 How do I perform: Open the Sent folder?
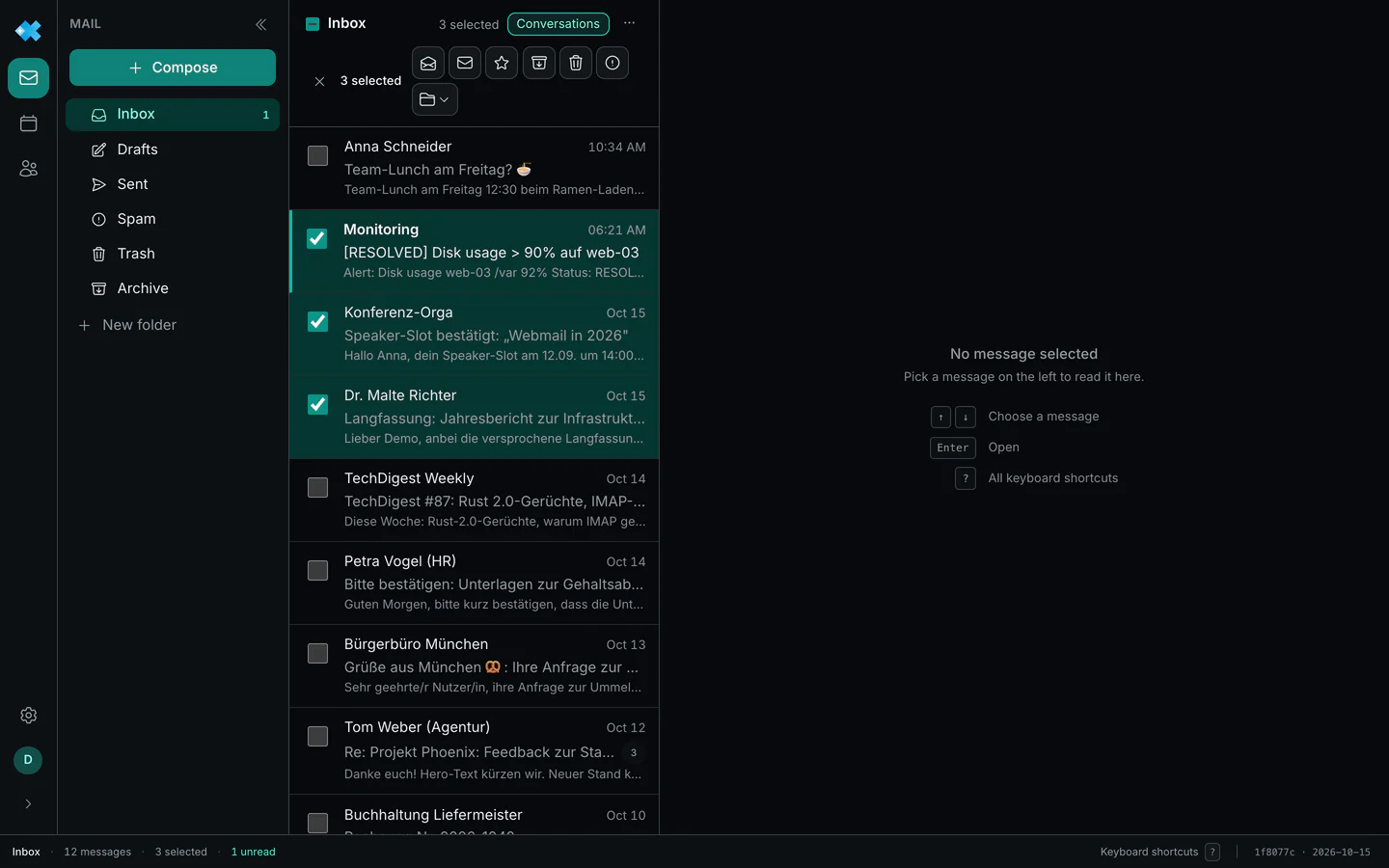pos(173,184)
